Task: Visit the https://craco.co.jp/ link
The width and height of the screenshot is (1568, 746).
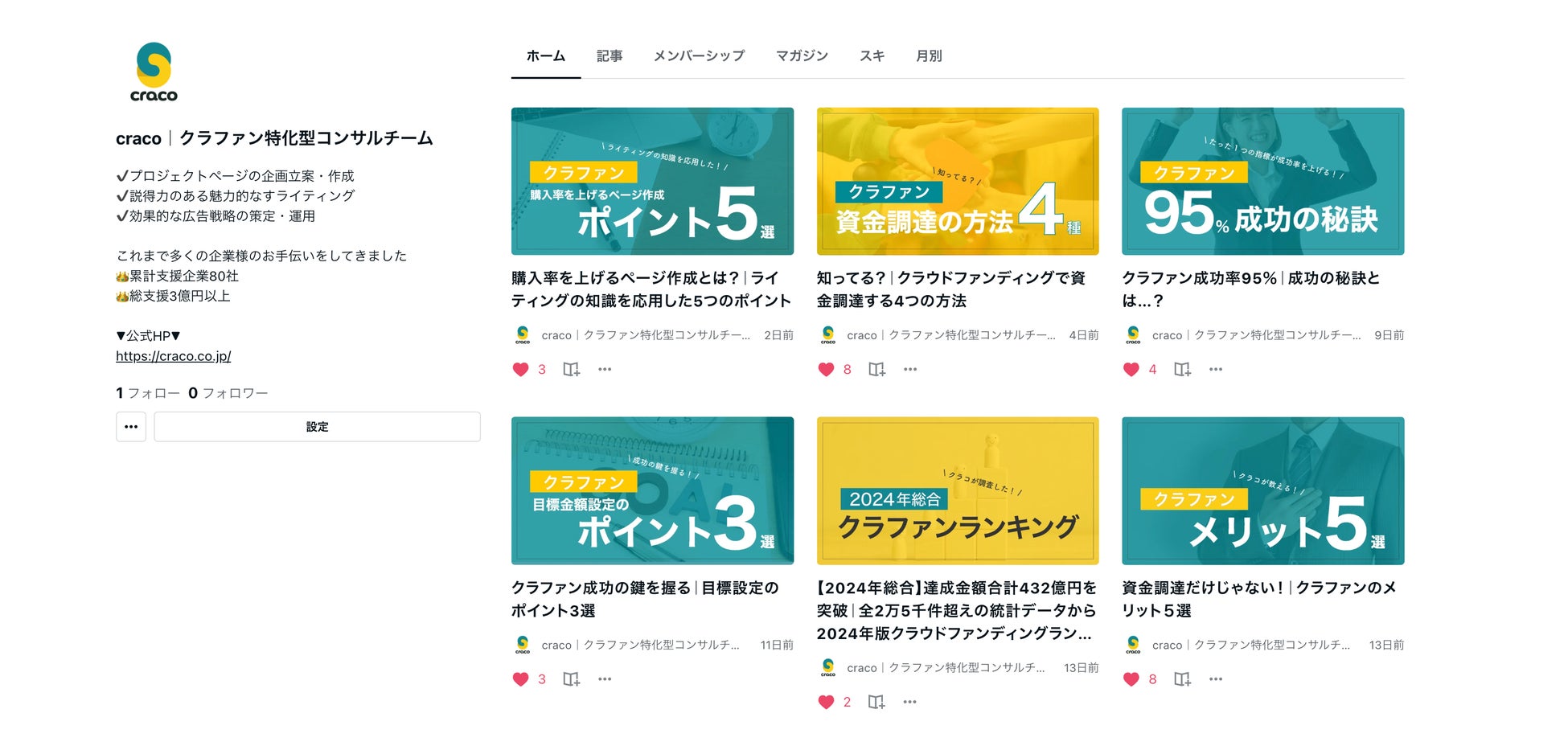Action: pos(174,356)
